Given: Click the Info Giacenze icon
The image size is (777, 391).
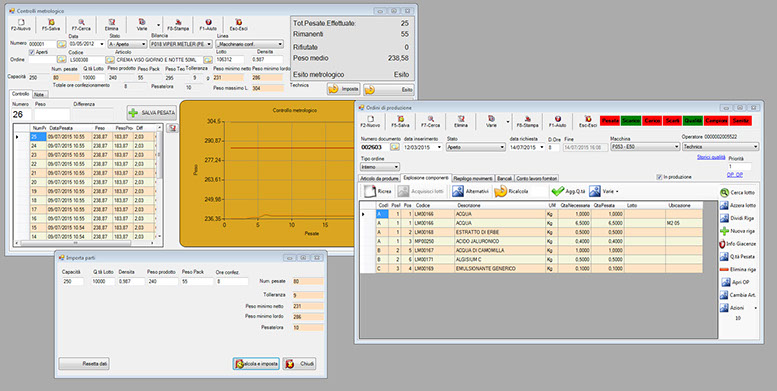Looking at the screenshot, I should point(723,244).
